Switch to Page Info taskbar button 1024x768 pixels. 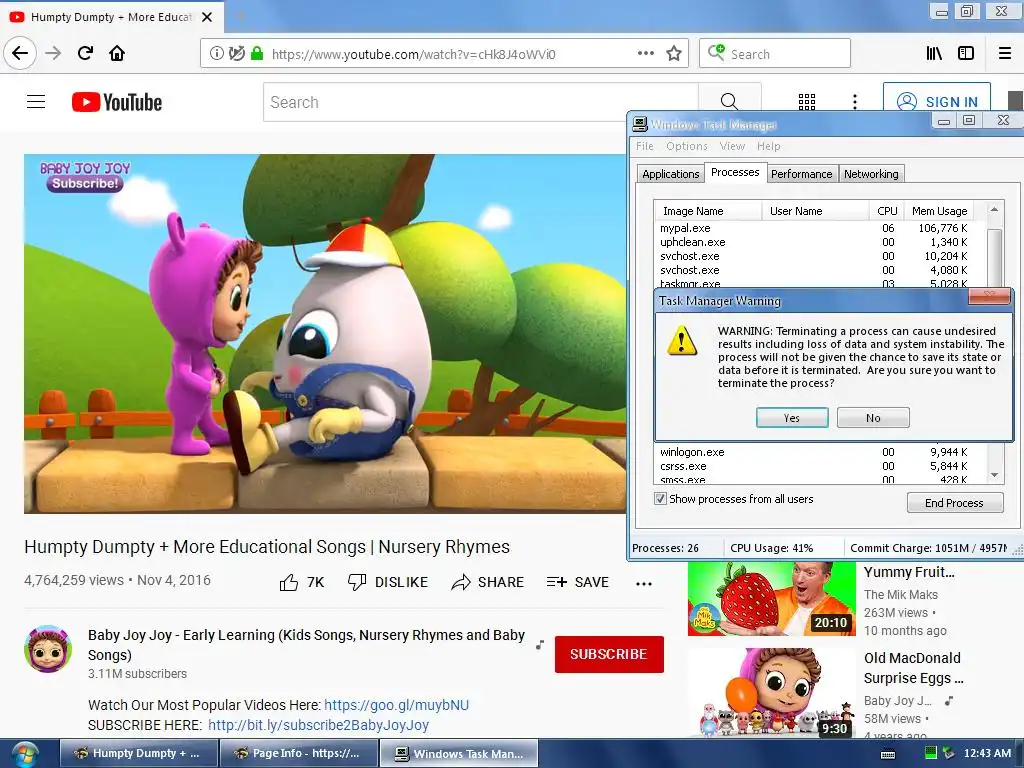[299, 754]
